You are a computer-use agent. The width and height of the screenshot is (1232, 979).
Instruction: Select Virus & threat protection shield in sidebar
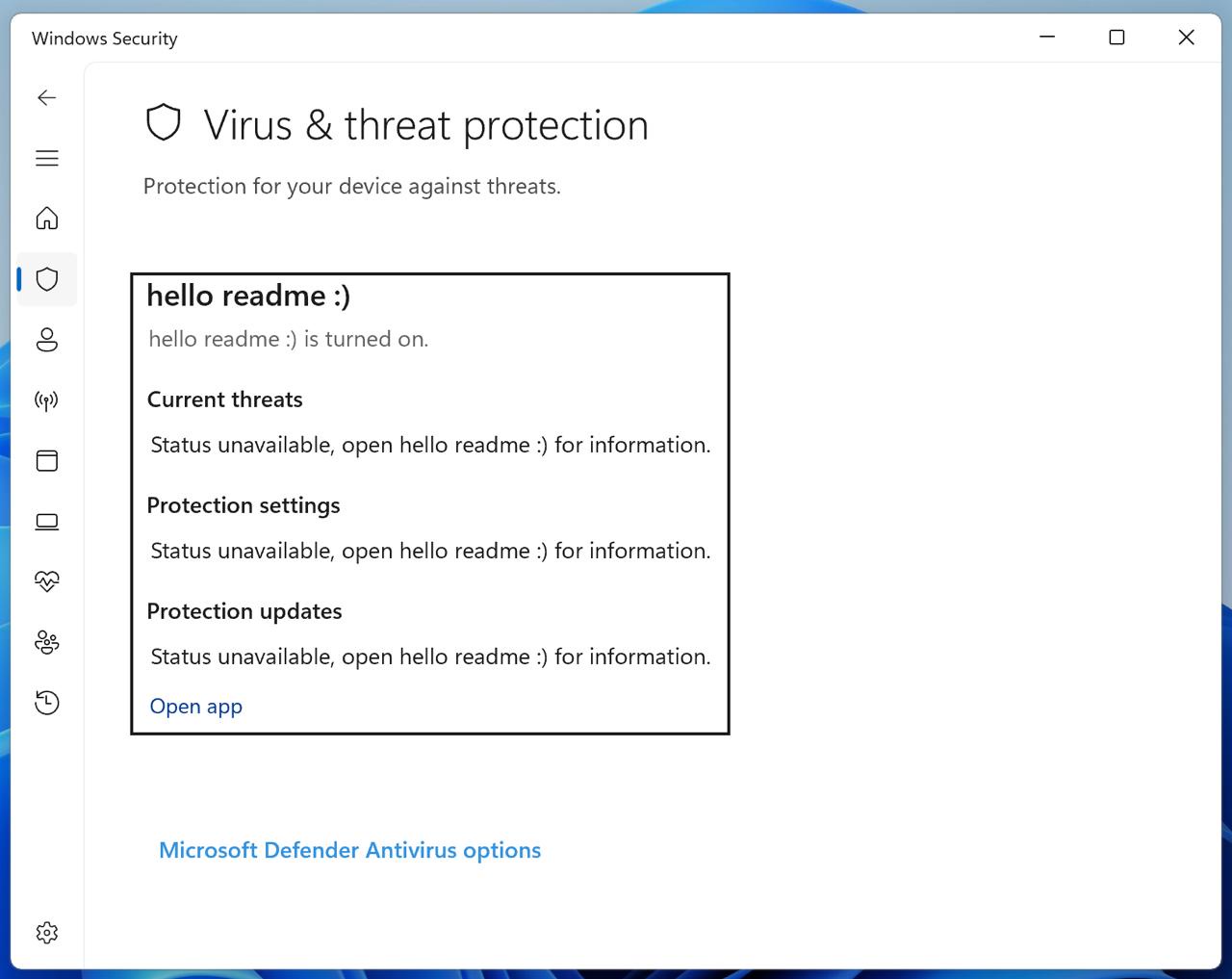pos(46,279)
